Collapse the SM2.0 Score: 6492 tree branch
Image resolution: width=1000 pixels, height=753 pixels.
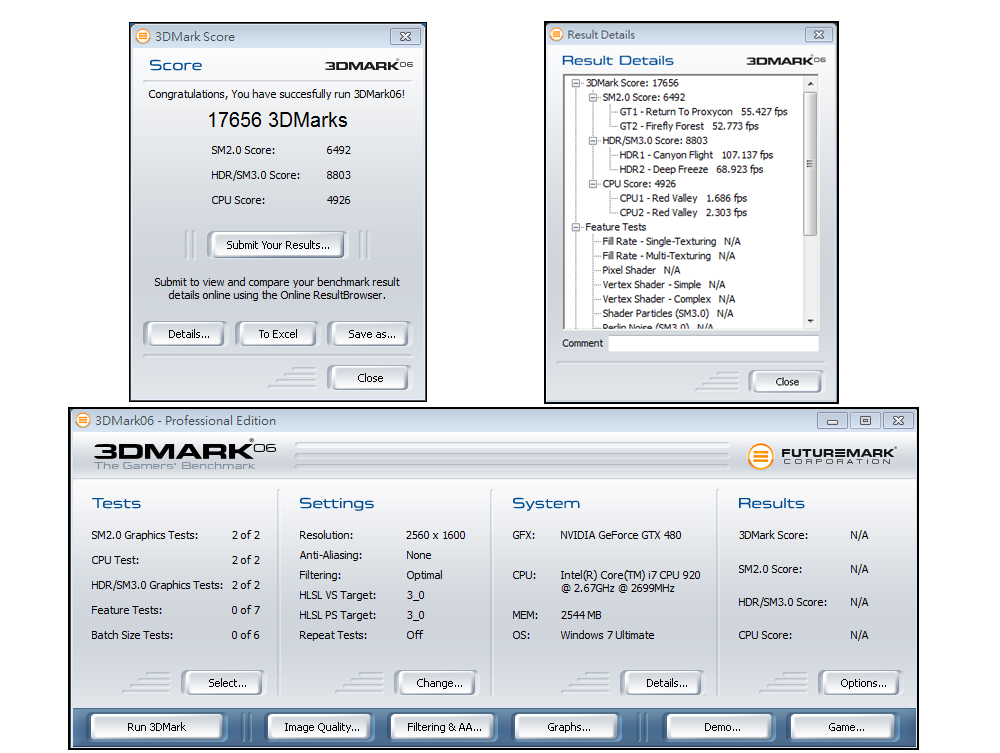[x=592, y=98]
